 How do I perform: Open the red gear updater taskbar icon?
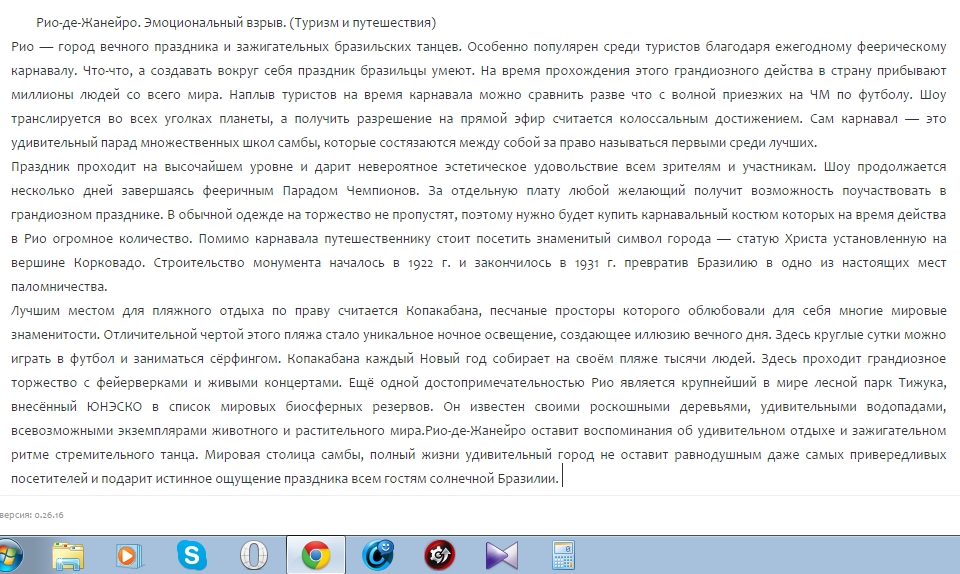tap(440, 556)
